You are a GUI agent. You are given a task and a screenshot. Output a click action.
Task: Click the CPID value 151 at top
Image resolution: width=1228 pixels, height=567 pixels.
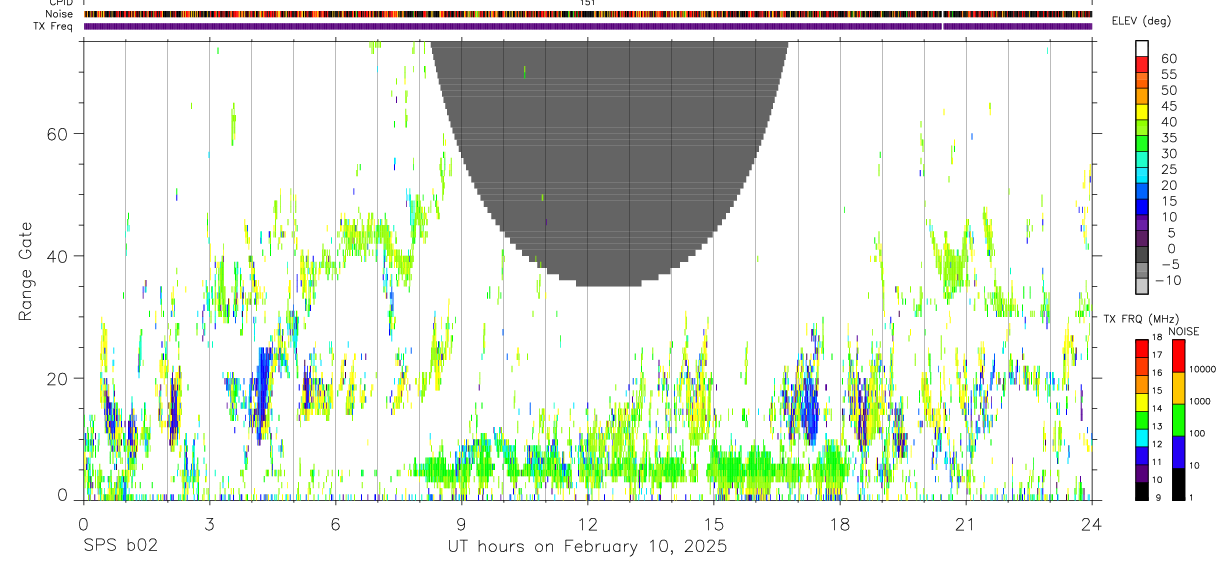[588, 3]
